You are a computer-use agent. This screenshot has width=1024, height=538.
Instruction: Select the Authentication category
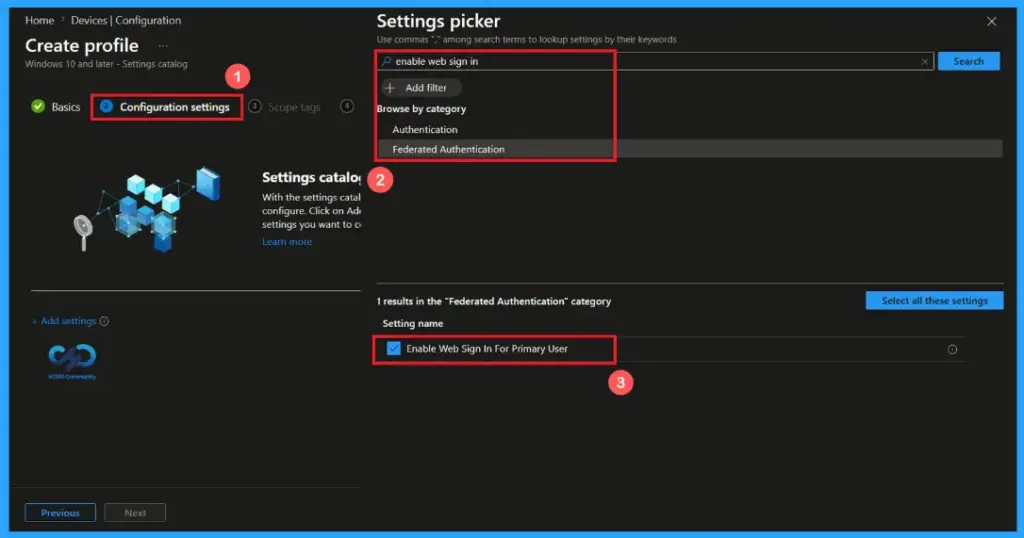[424, 129]
